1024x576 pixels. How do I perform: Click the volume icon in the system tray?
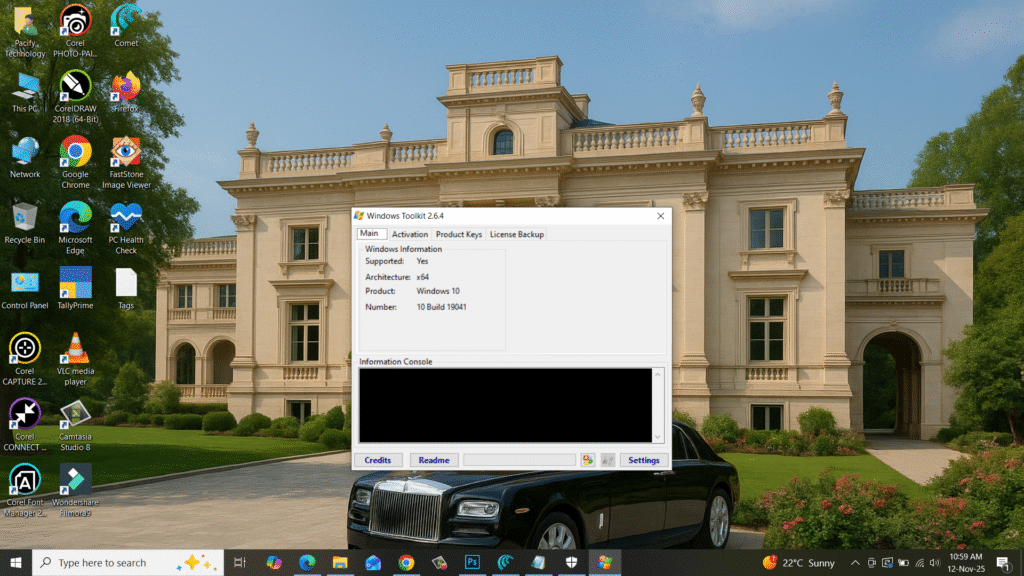[x=934, y=562]
